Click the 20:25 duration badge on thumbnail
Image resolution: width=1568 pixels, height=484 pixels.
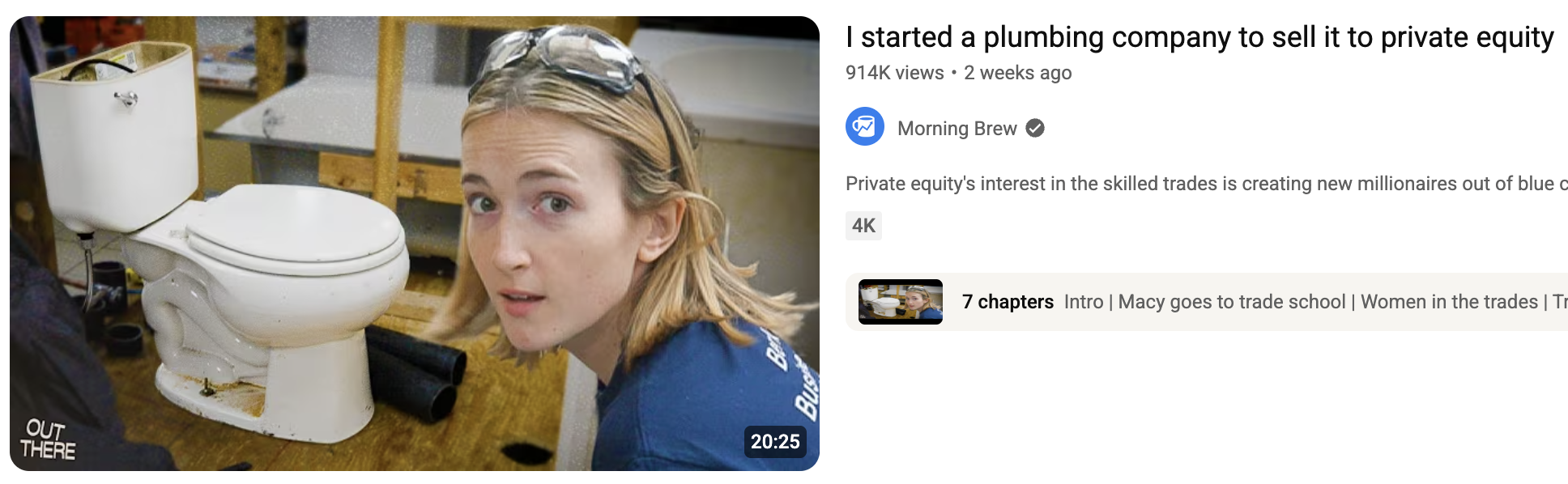[x=775, y=441]
